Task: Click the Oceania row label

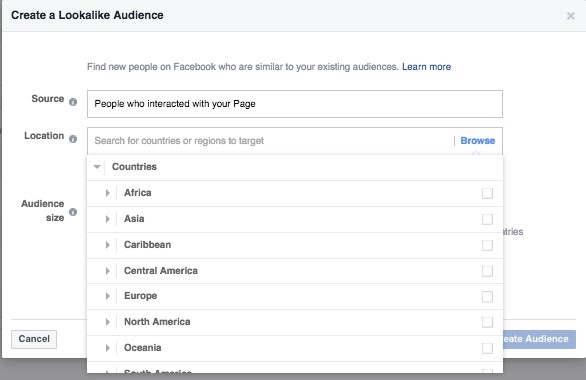Action: coord(143,348)
